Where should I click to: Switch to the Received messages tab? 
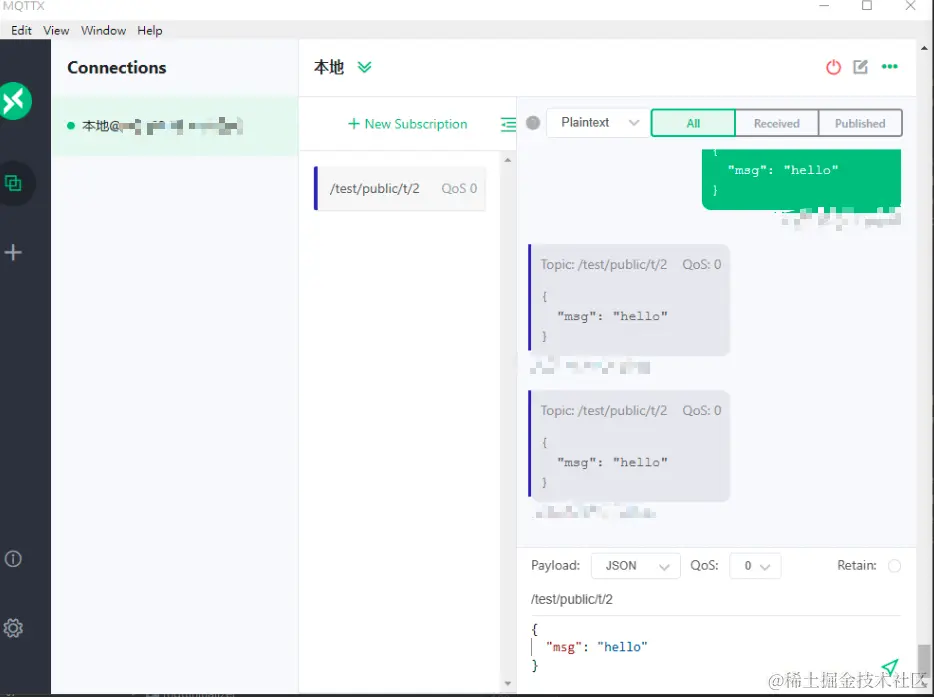tap(777, 123)
